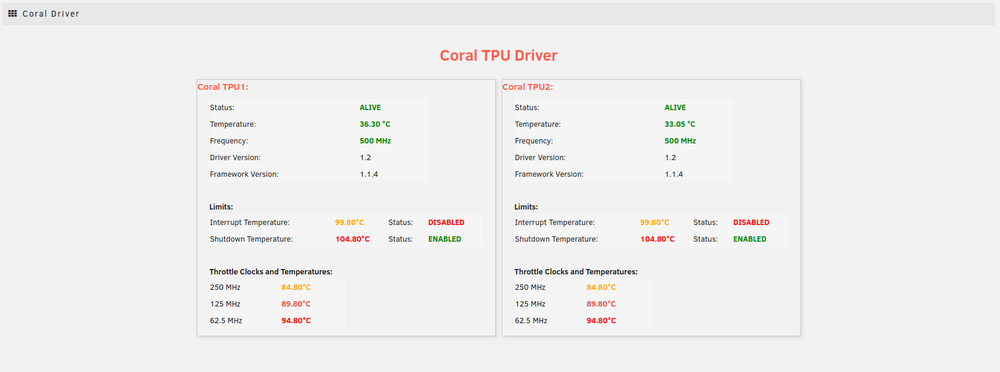This screenshot has width=1000, height=372.
Task: Click TPU1 throttle temperature 89.80°C
Action: tap(296, 304)
